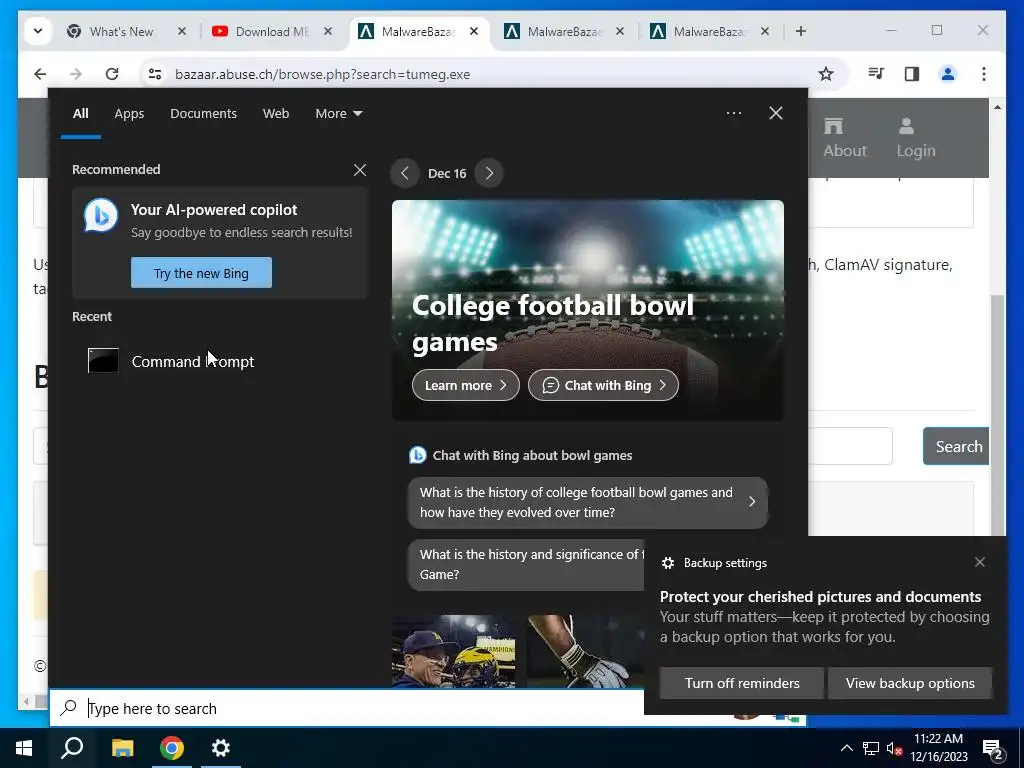Close the Windows search panel

point(776,113)
